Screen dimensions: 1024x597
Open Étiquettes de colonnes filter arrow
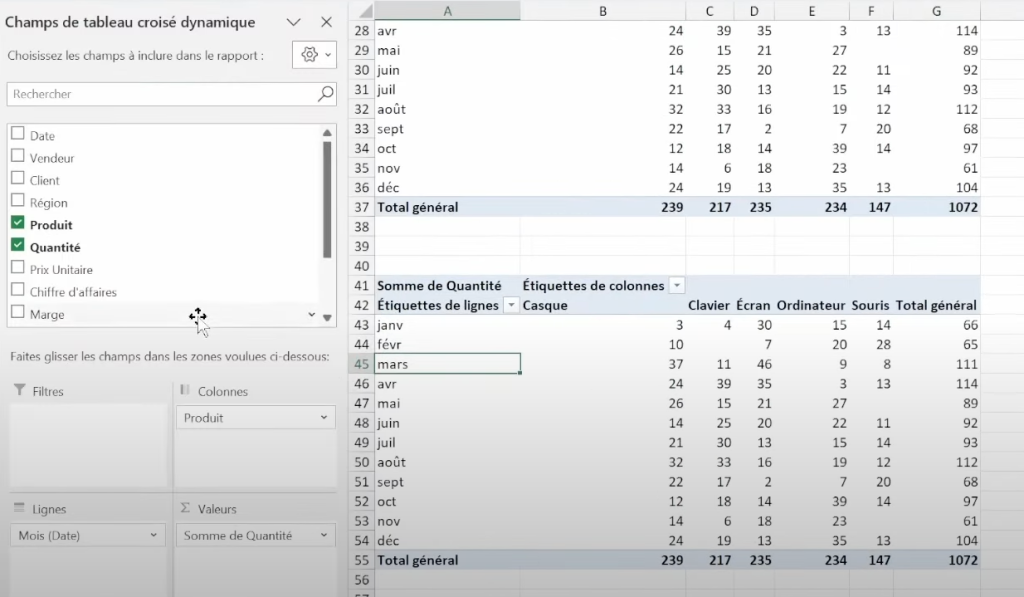click(677, 285)
